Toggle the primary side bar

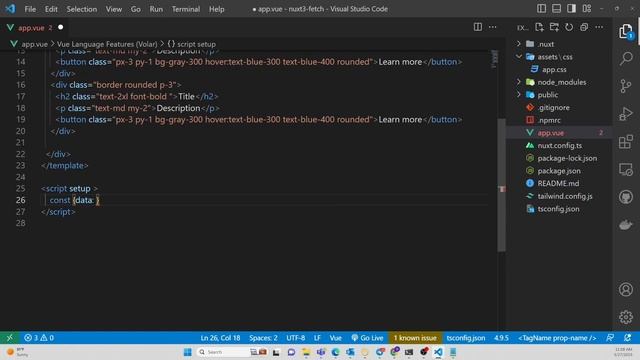point(542,9)
